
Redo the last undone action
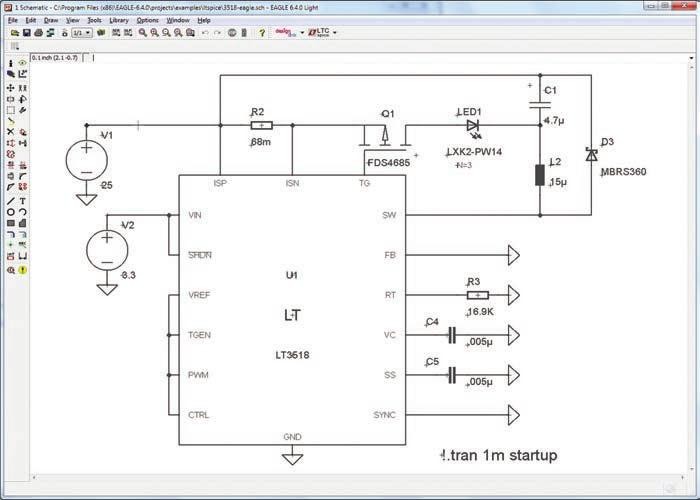click(x=217, y=33)
